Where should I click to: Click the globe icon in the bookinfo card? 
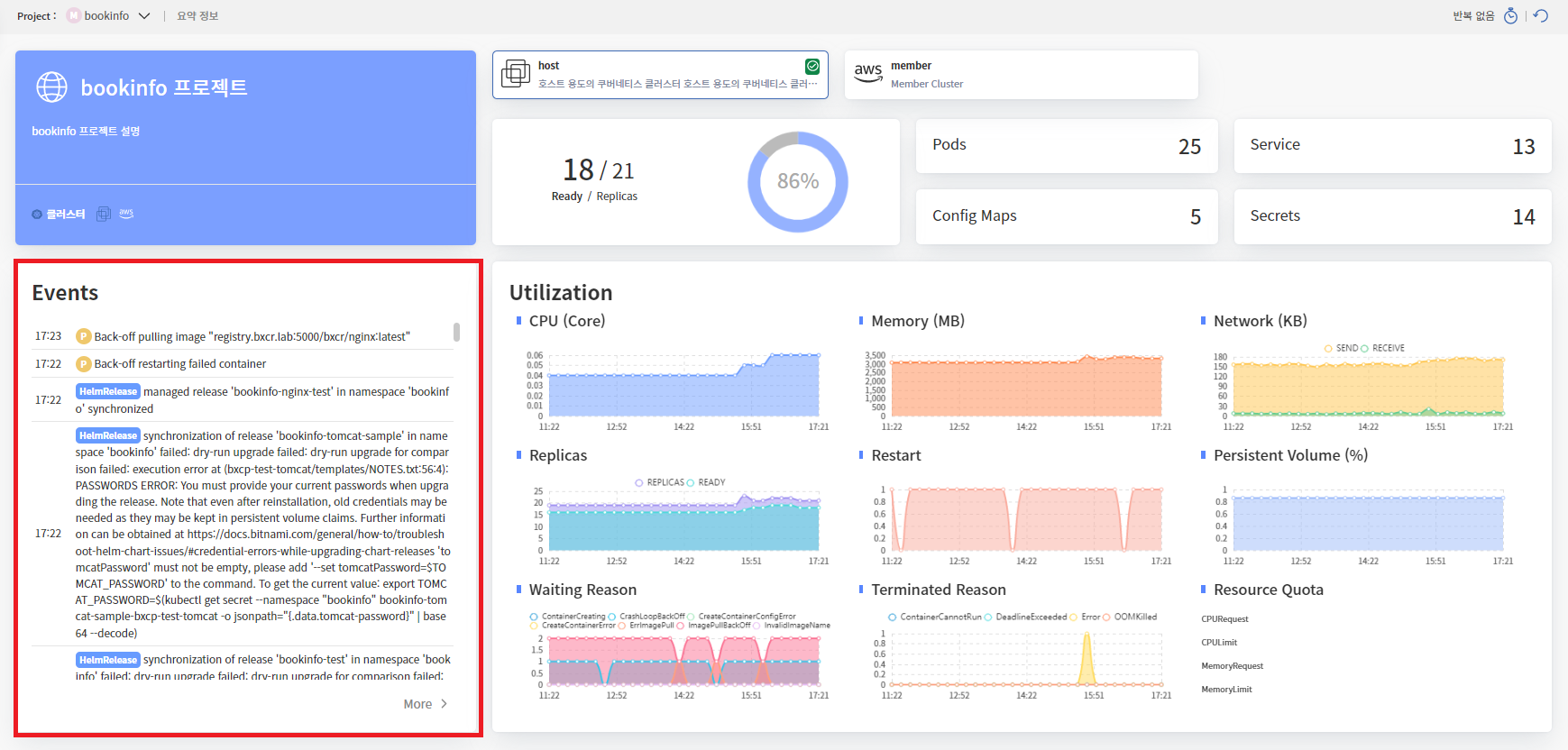pyautogui.click(x=51, y=87)
